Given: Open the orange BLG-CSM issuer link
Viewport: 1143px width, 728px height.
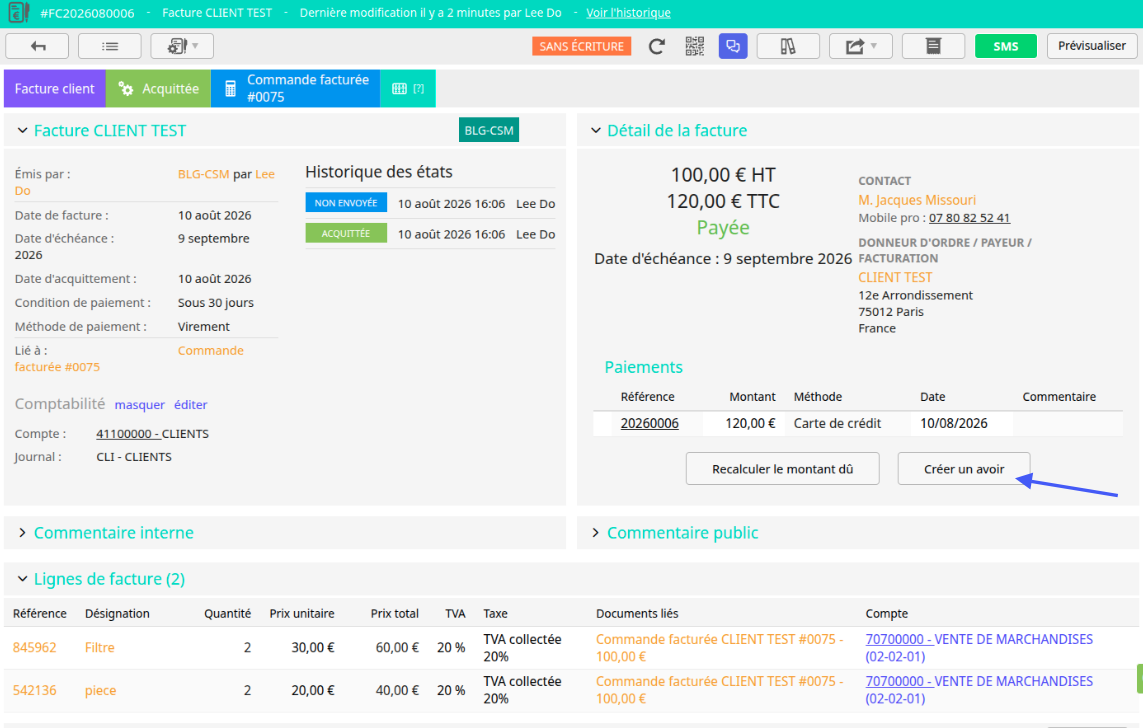Looking at the screenshot, I should pos(203,174).
